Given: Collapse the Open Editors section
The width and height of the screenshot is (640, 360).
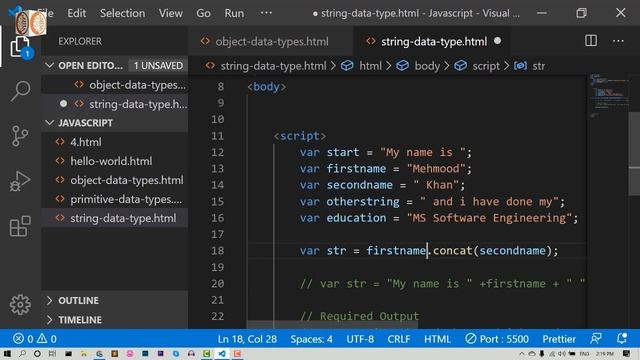Looking at the screenshot, I should 49,65.
